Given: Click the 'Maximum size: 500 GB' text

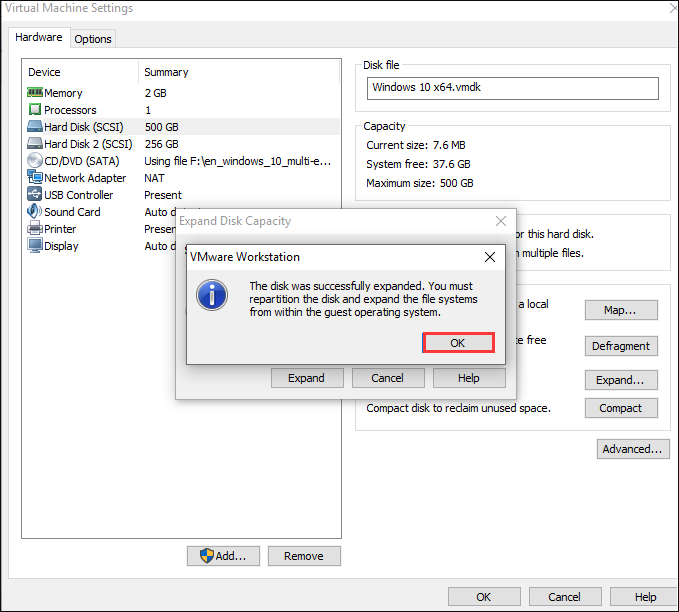Looking at the screenshot, I should click(420, 183).
